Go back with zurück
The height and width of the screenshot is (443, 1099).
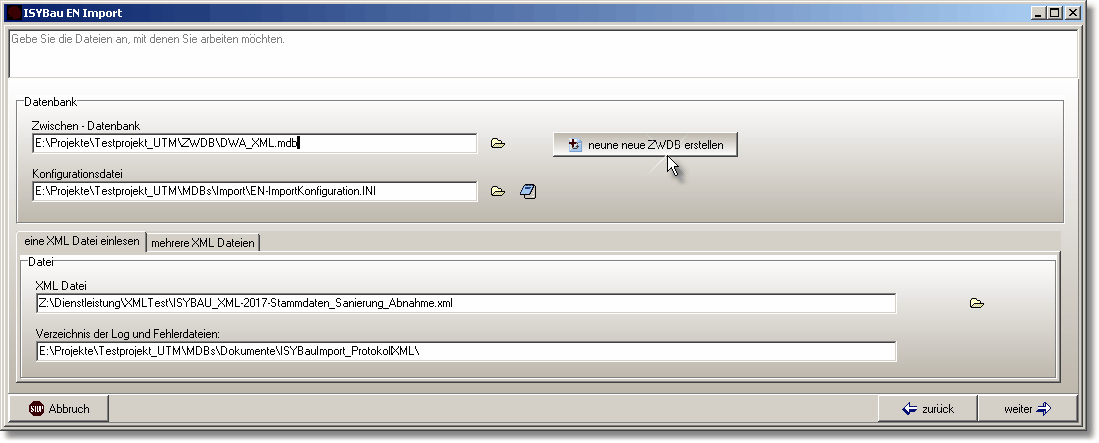927,409
